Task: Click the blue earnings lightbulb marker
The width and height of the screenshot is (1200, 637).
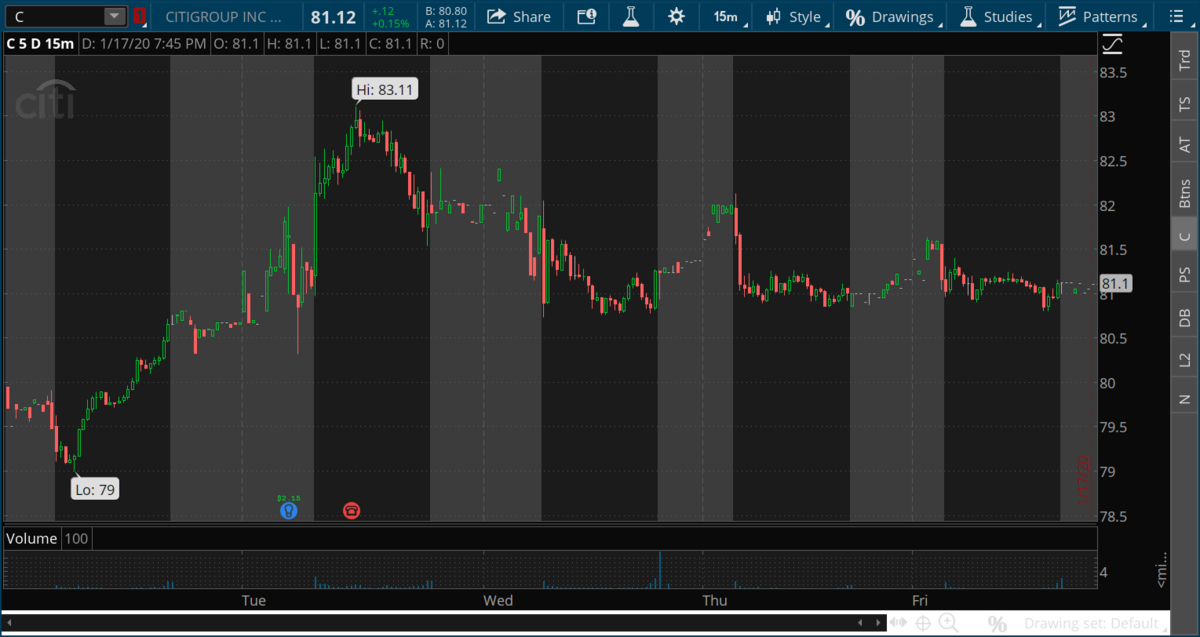Action: (289, 510)
